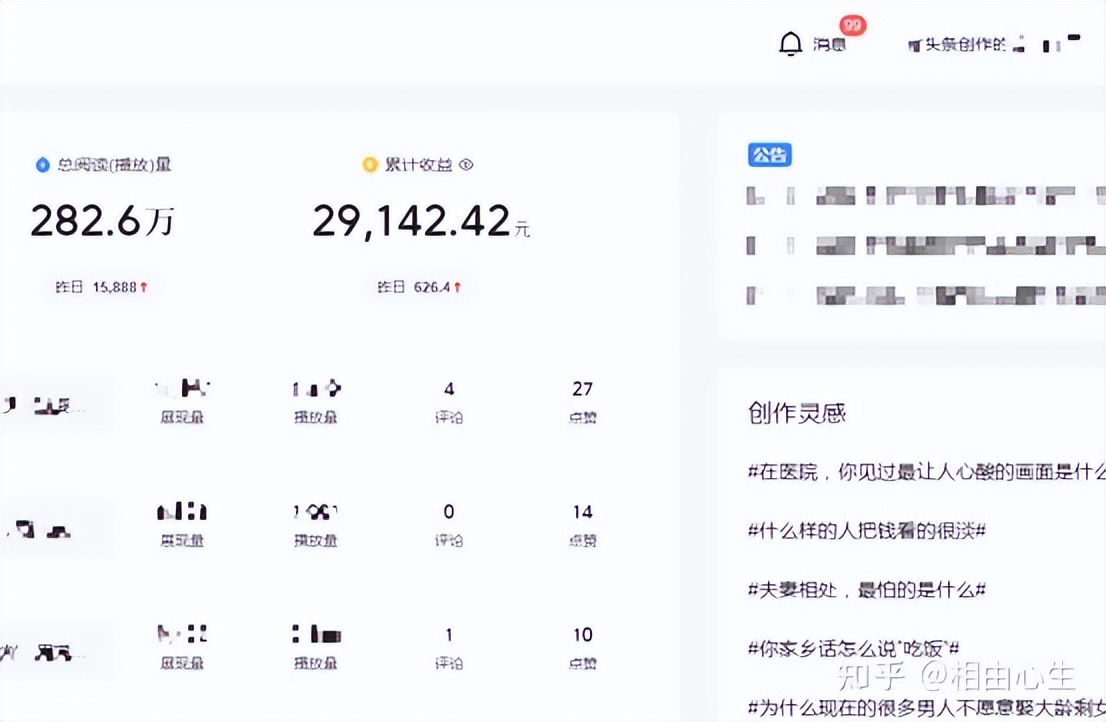
Task: Click the blue 公告 announcement badge
Action: [770, 155]
